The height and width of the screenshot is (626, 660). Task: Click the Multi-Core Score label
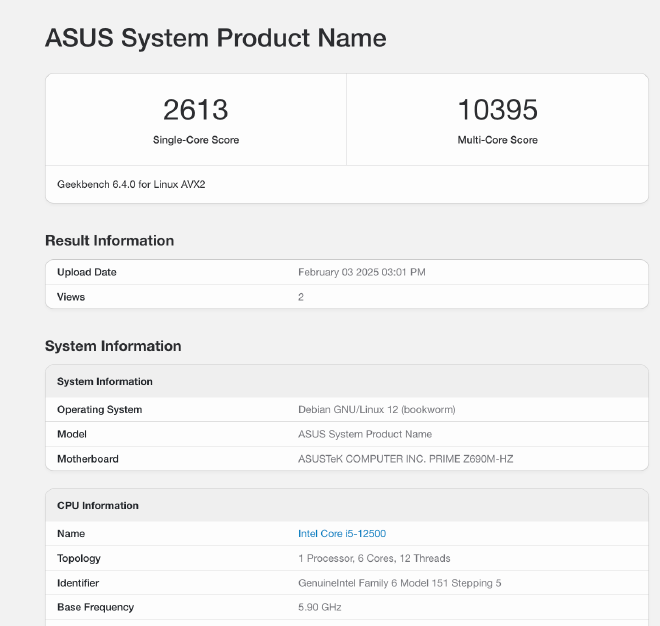498,140
